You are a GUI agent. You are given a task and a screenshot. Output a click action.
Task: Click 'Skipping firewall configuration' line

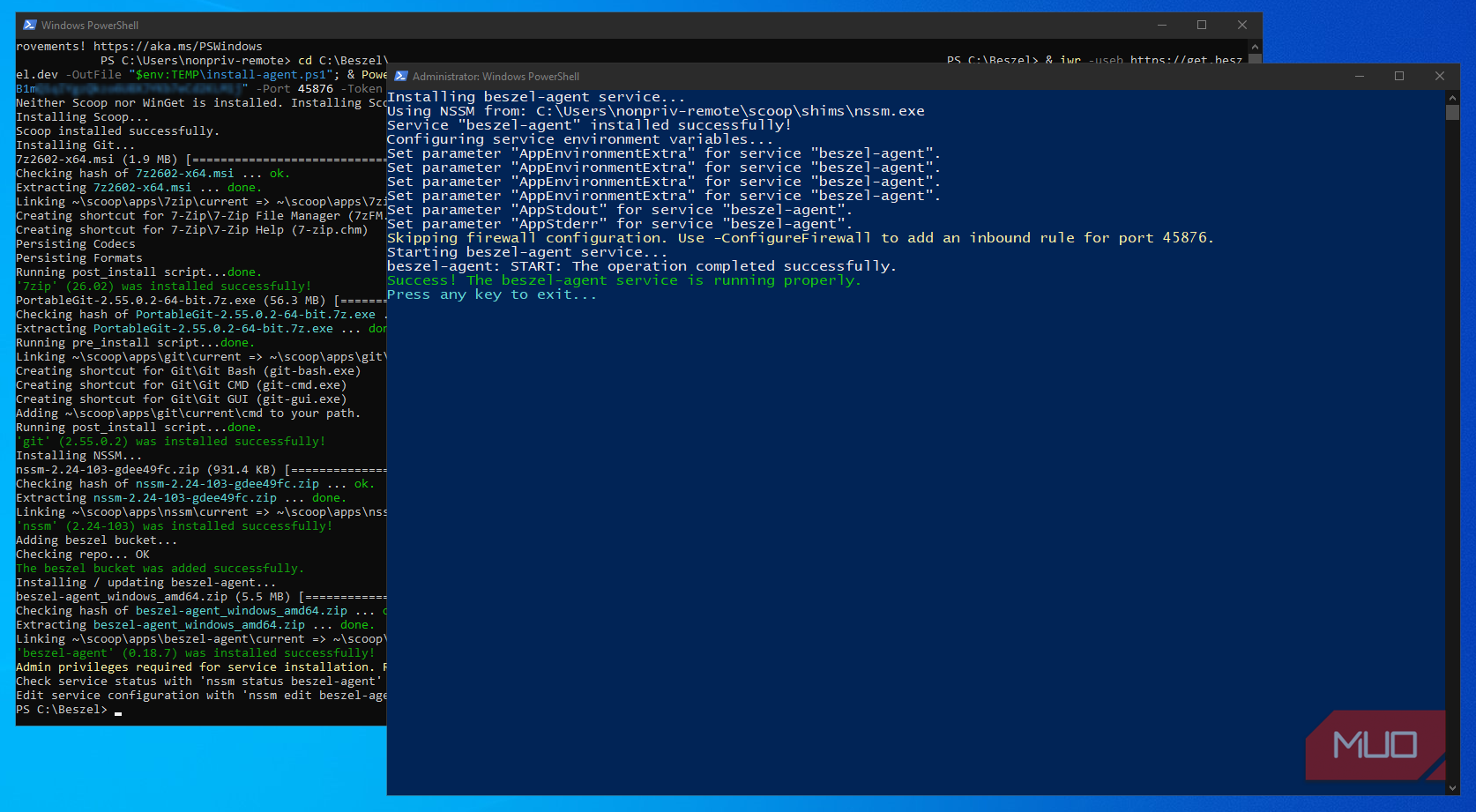click(801, 238)
